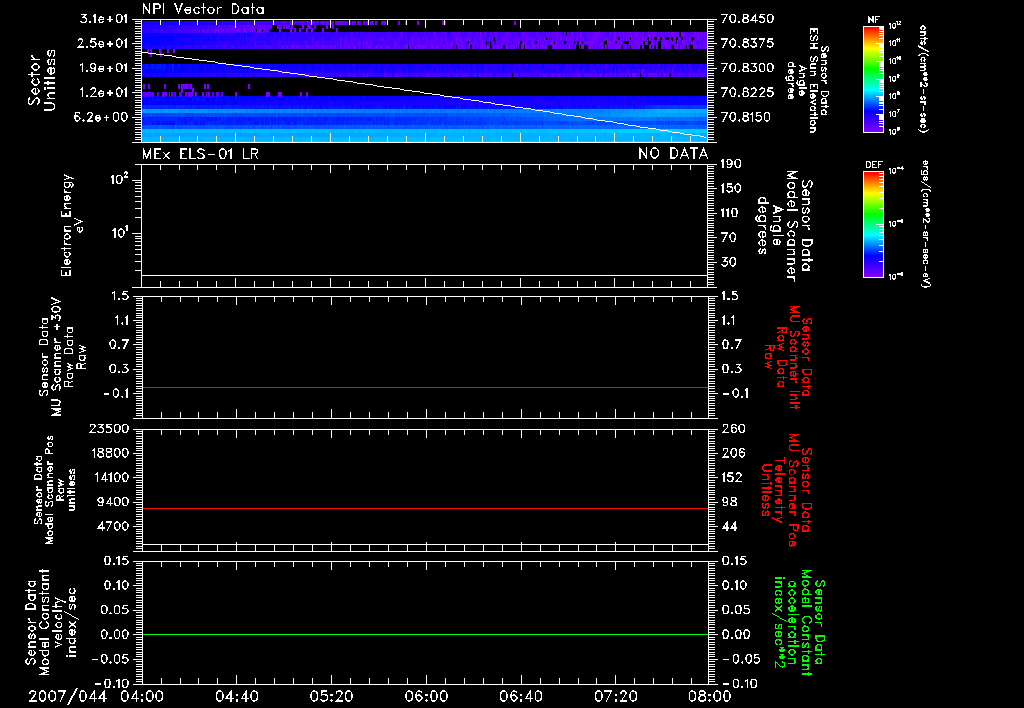Click the 'cnts/(cm**2-sr-sec)' unit label
Screen dimensions: 1024x708
click(923, 78)
